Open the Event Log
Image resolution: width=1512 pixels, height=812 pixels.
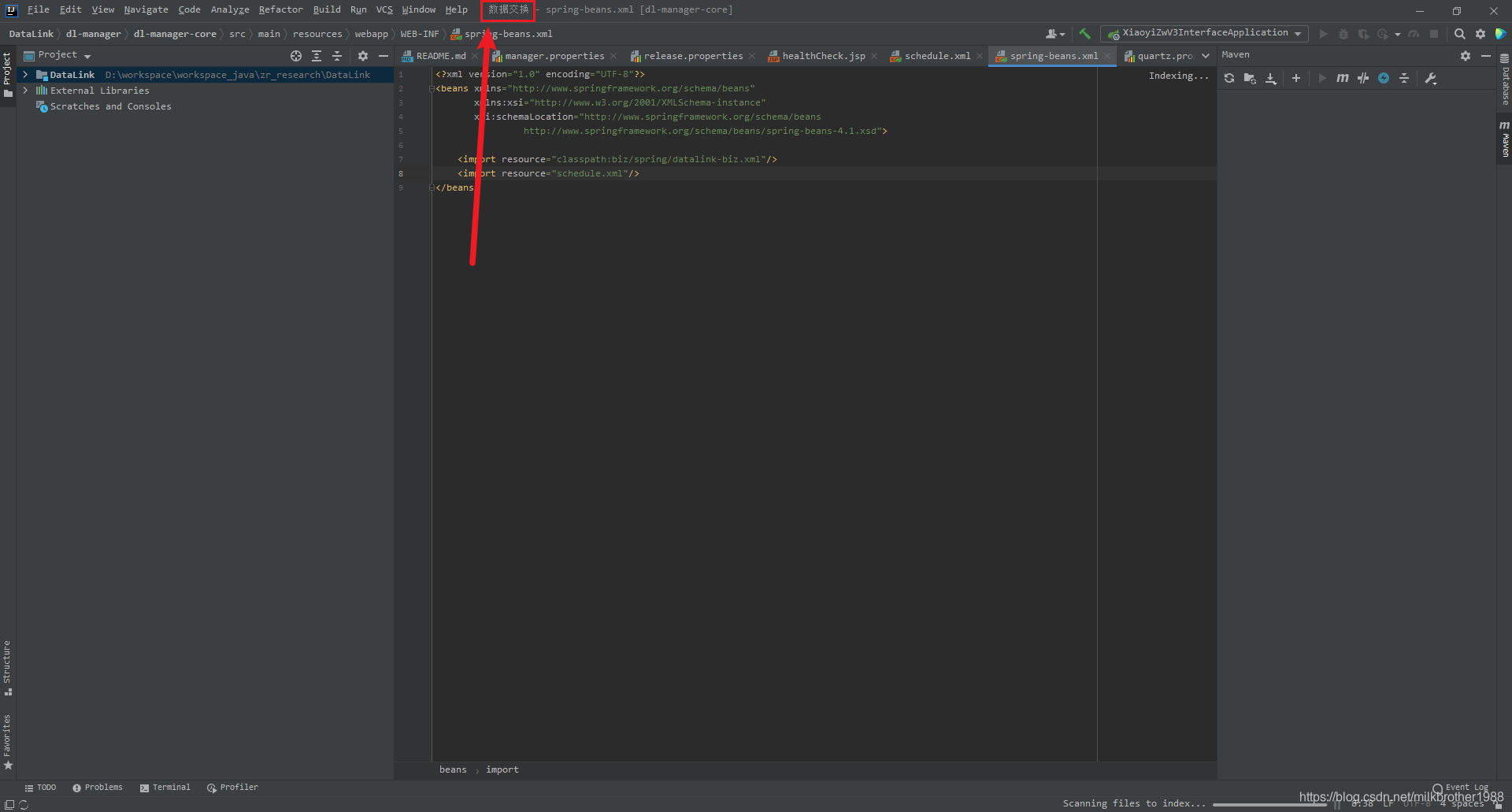1460,788
